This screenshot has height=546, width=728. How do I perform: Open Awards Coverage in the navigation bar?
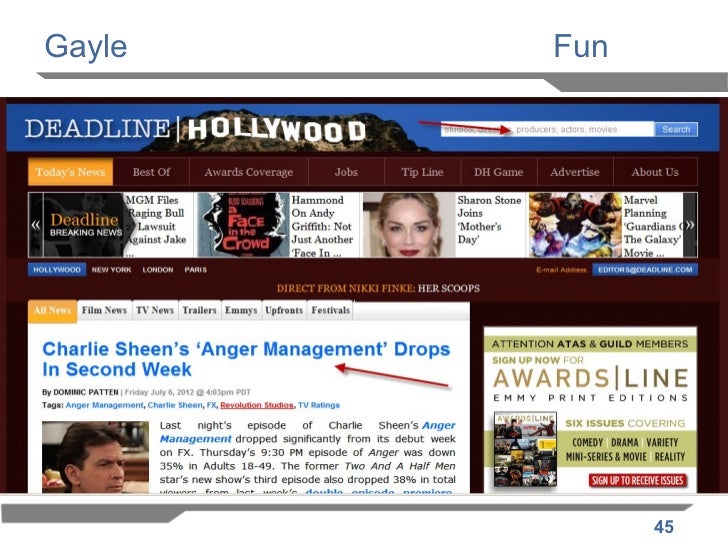[x=249, y=172]
